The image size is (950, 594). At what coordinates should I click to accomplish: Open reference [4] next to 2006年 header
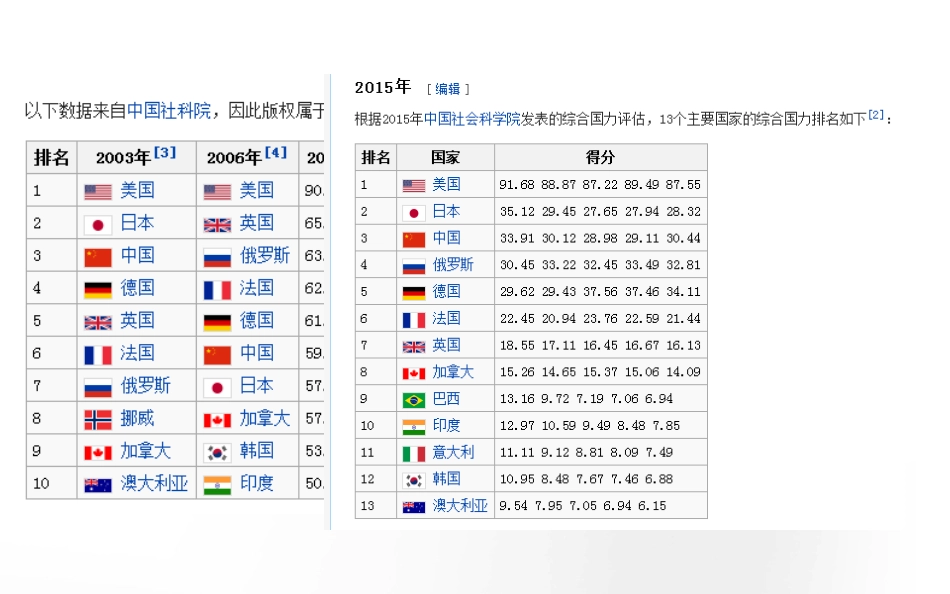click(276, 152)
